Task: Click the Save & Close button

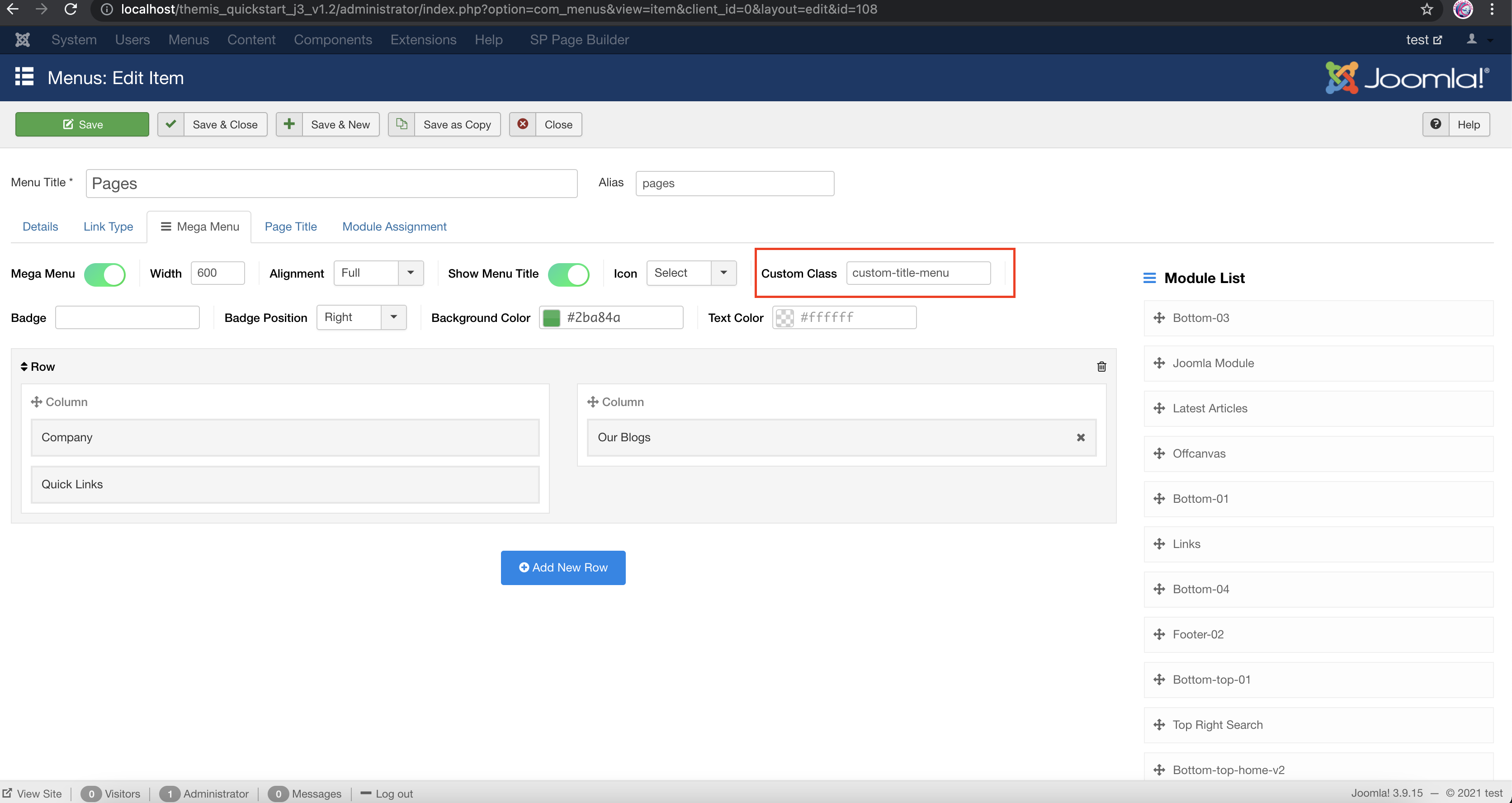Action: (212, 124)
